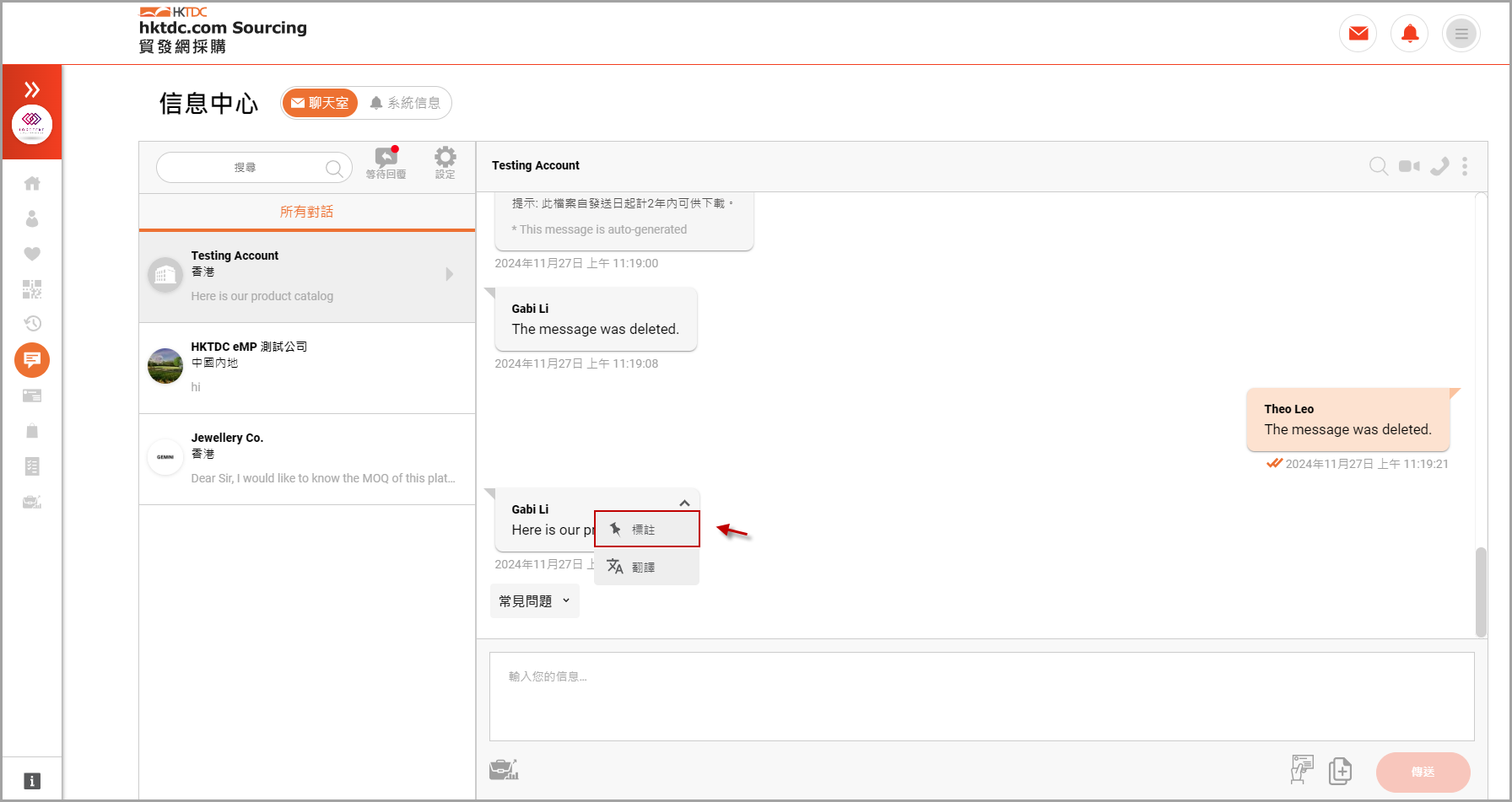Click the Testing Account chat header title

coord(536,165)
